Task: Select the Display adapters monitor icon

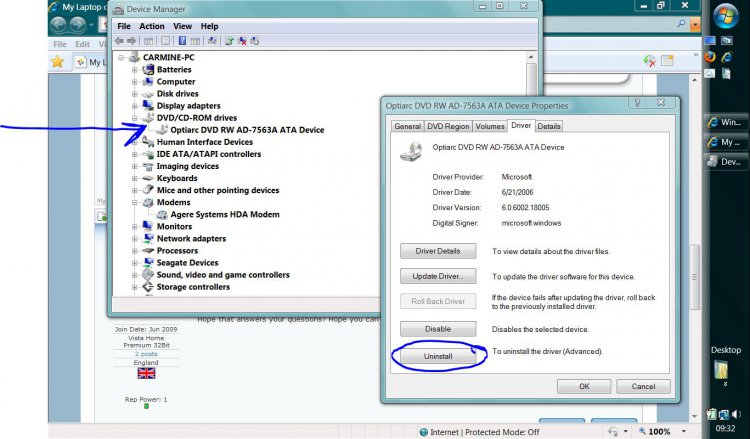Action: 148,105
